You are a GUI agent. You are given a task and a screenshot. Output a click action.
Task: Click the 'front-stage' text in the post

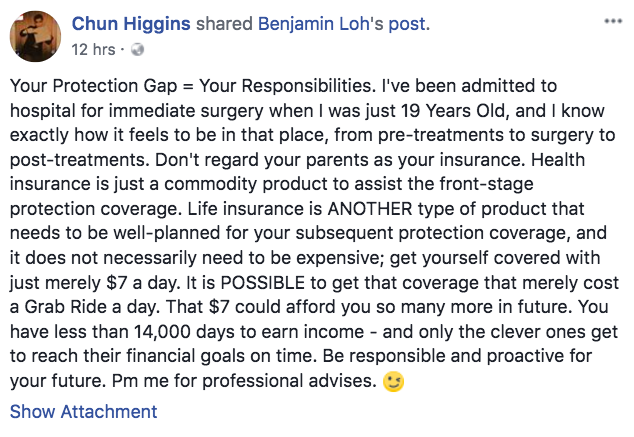click(x=486, y=184)
